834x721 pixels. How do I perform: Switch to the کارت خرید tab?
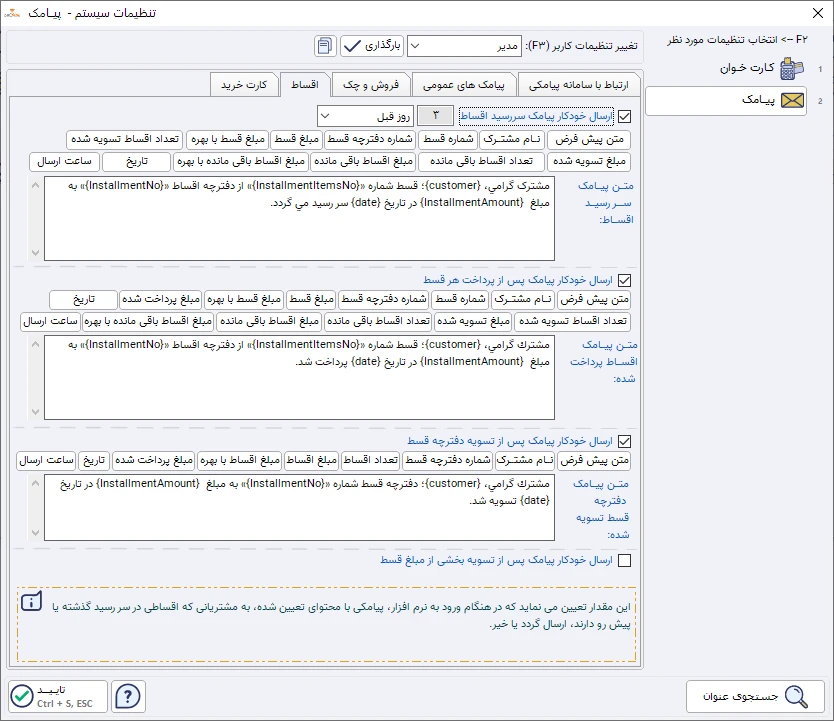click(245, 84)
